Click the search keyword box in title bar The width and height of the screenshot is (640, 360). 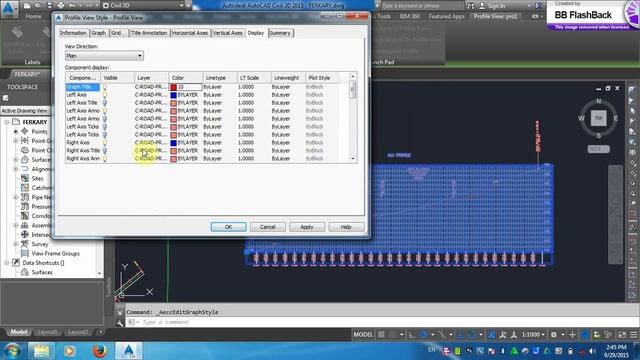pyautogui.click(x=422, y=6)
